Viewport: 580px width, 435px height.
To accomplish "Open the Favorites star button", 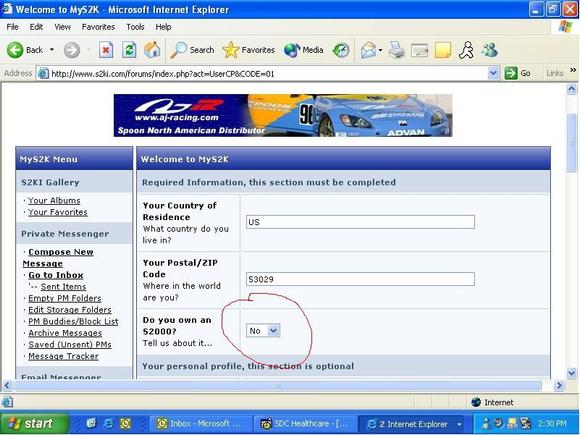I will (249, 50).
